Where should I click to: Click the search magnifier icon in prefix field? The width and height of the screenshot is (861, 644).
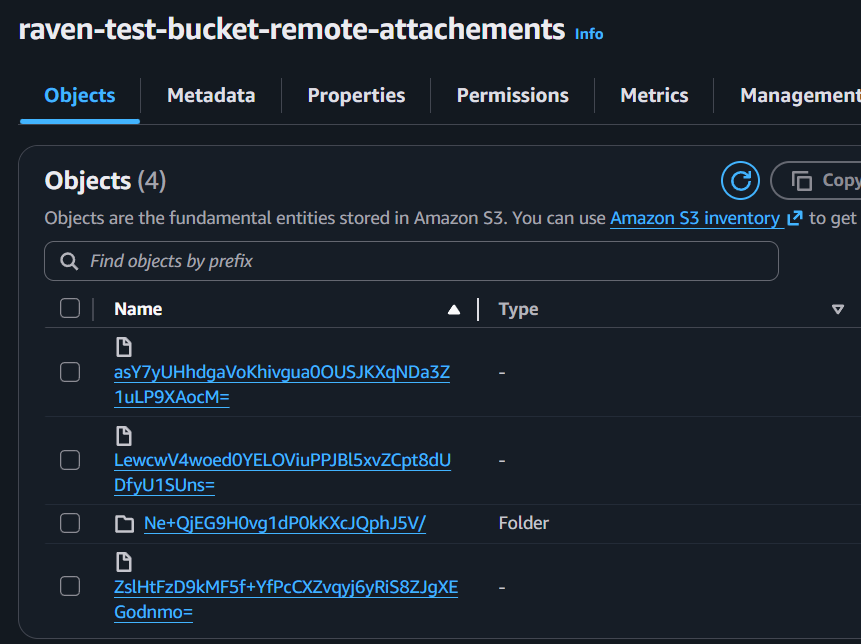pos(69,261)
